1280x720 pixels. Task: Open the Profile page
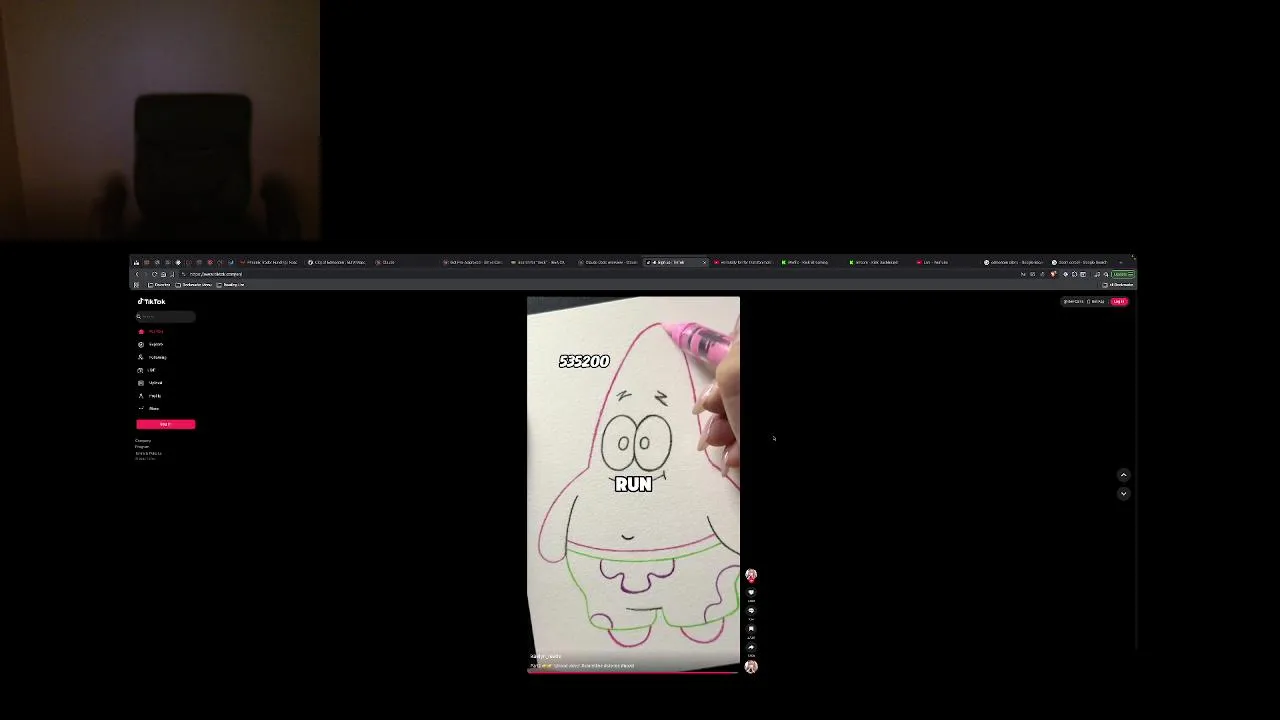click(x=151, y=396)
